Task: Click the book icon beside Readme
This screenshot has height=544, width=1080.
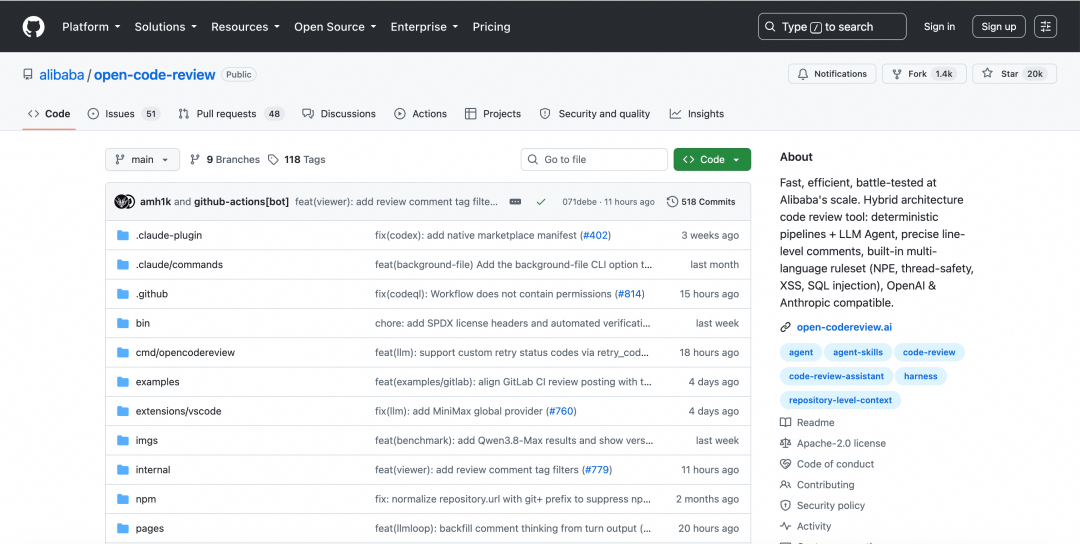Action: tap(785, 423)
